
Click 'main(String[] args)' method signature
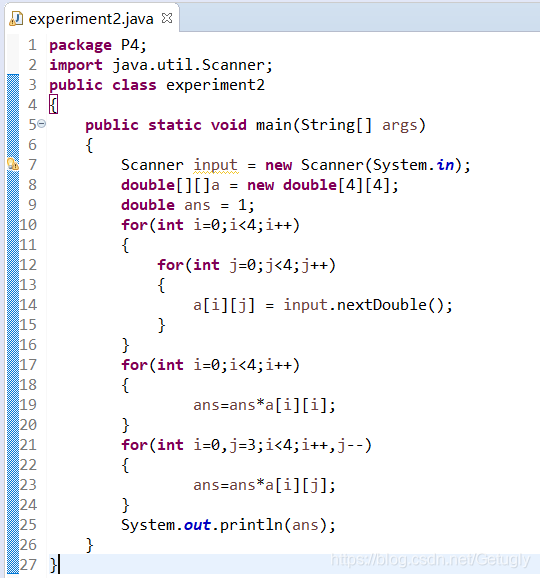click(341, 125)
